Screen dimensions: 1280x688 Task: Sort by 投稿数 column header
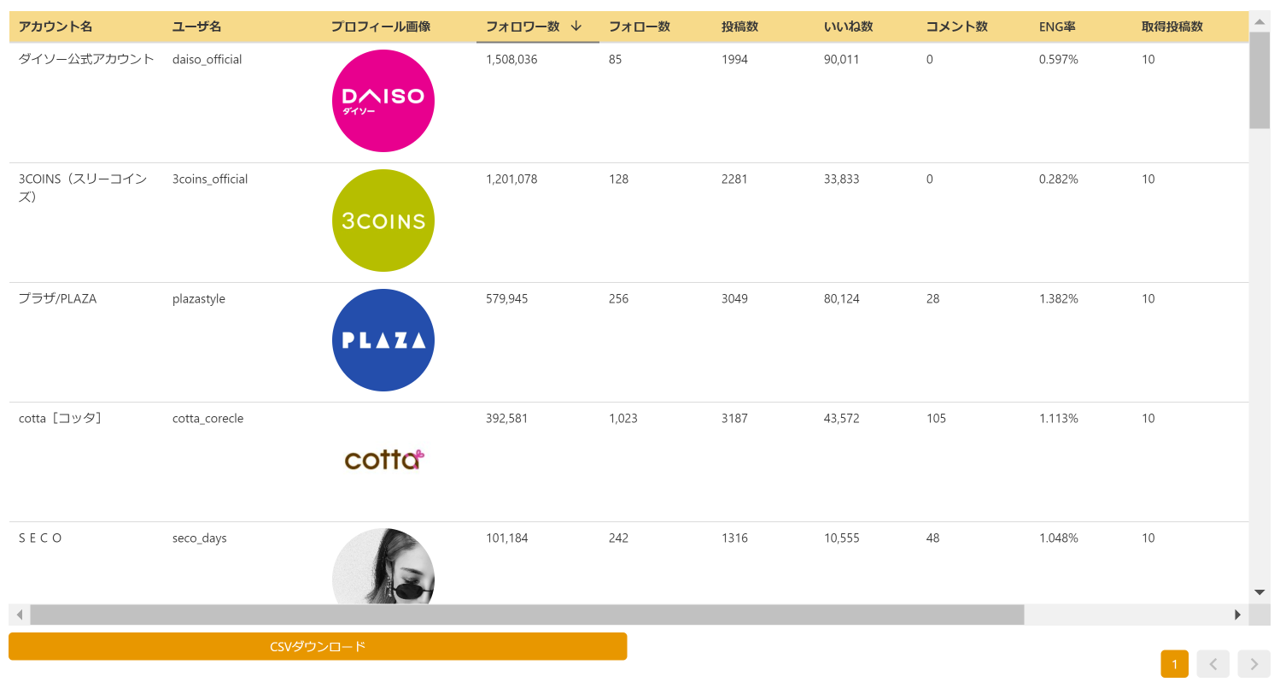pyautogui.click(x=740, y=26)
